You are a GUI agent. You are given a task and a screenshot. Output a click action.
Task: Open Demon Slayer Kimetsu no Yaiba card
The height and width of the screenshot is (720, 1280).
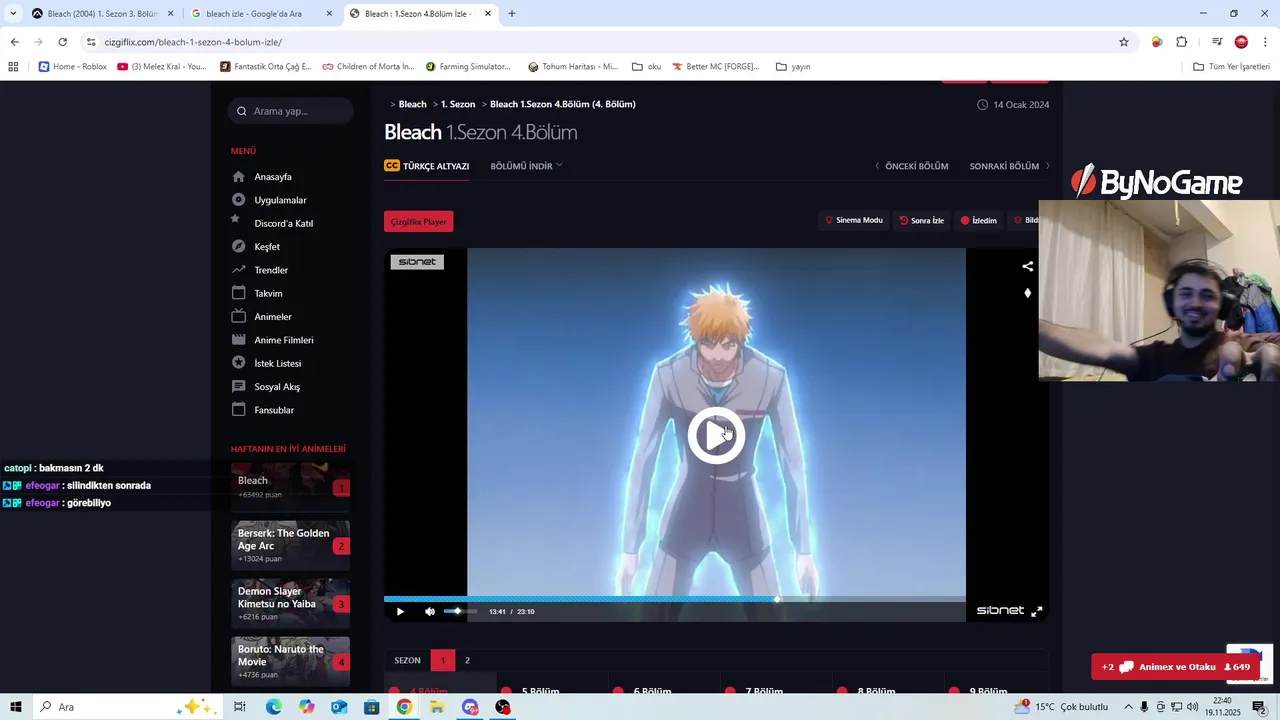290,603
